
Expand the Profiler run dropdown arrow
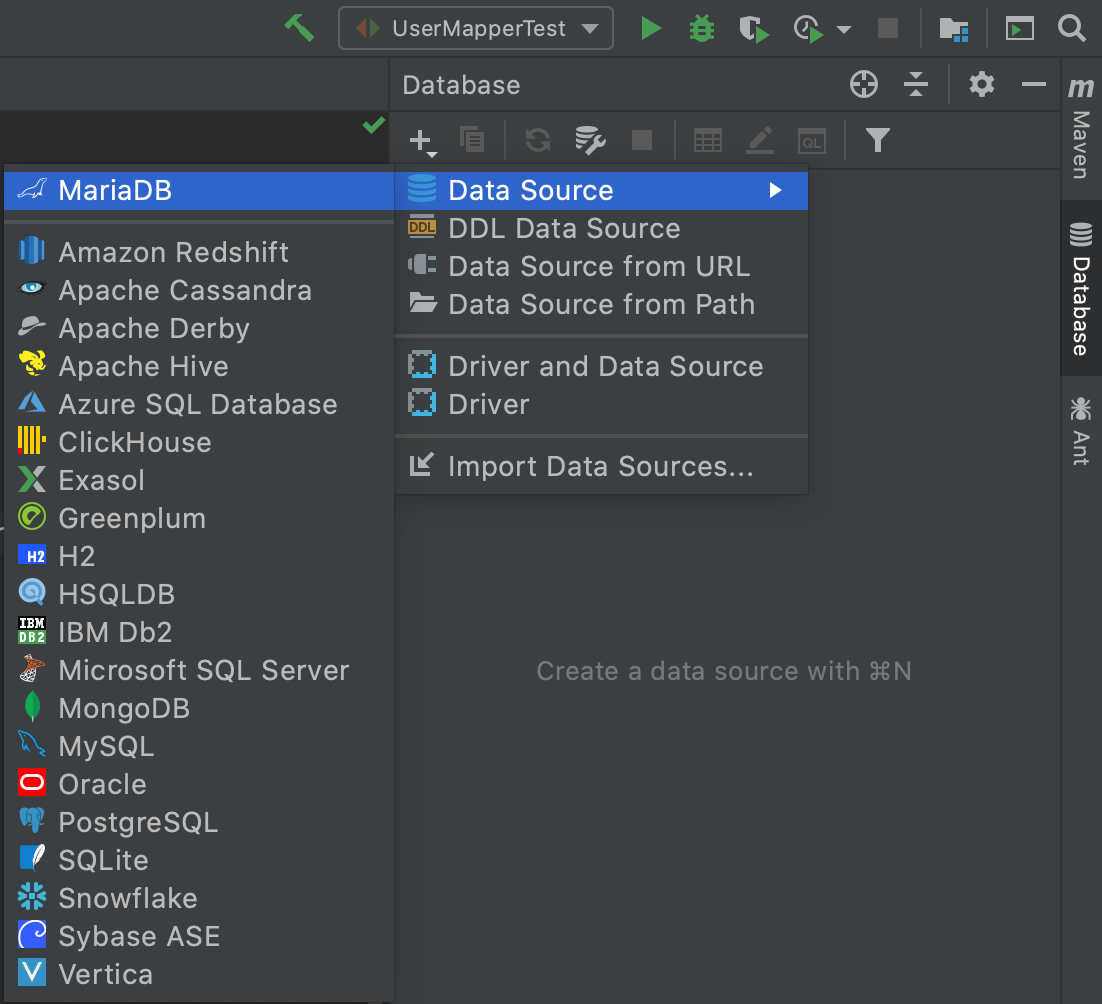pyautogui.click(x=844, y=30)
